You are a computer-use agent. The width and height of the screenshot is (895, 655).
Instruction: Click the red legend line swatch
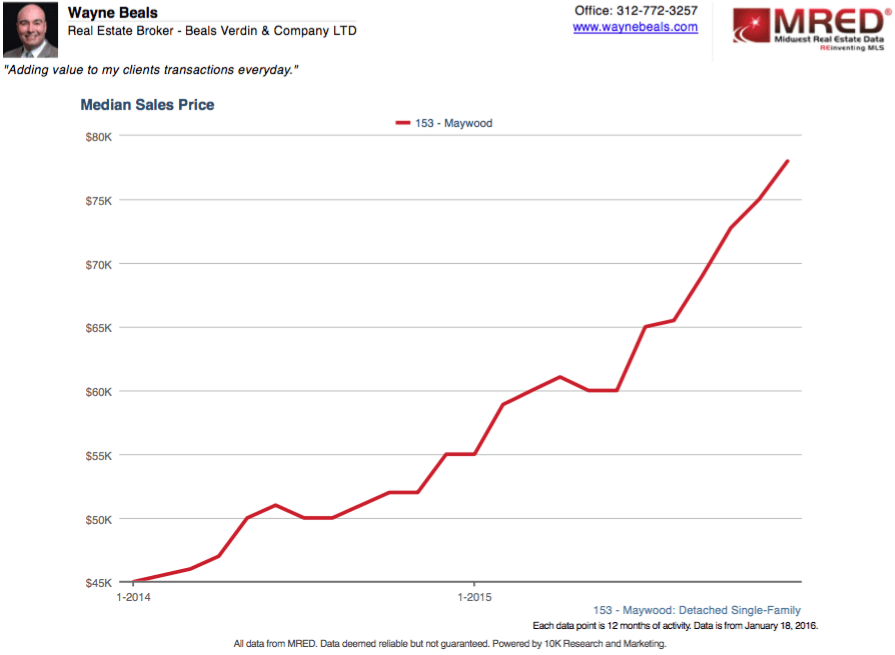click(403, 123)
